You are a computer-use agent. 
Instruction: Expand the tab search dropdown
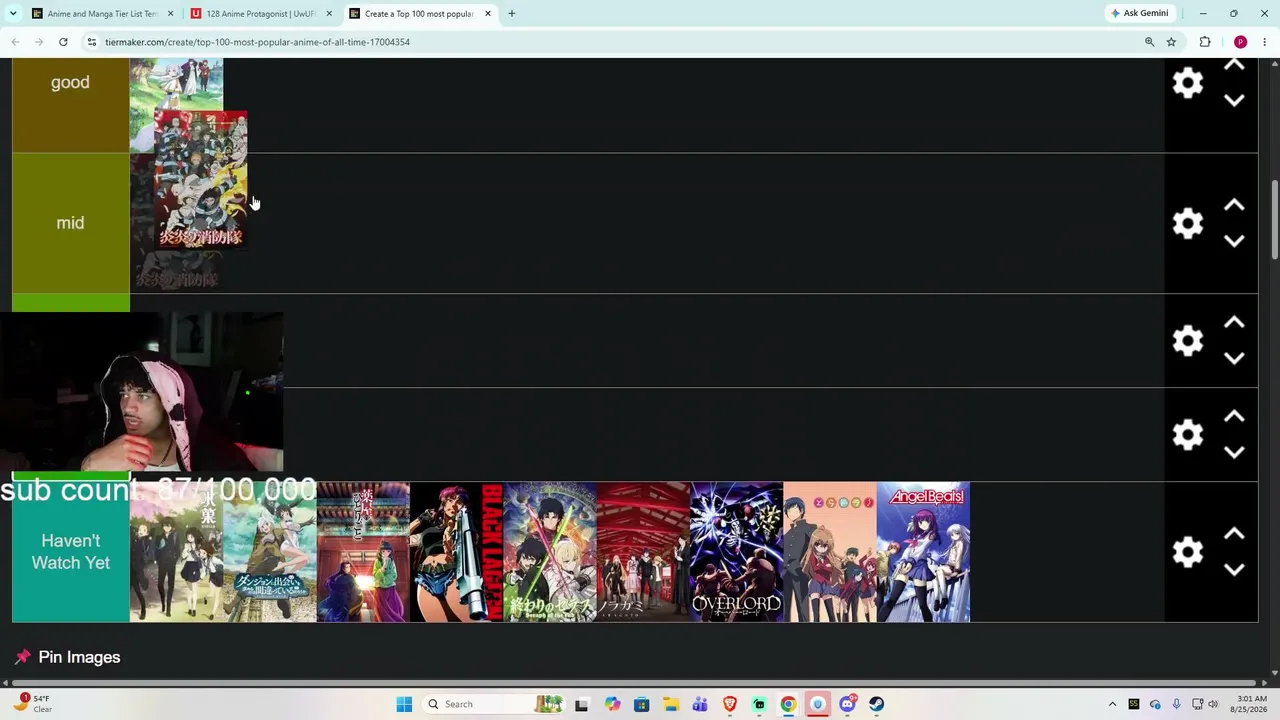tap(13, 14)
